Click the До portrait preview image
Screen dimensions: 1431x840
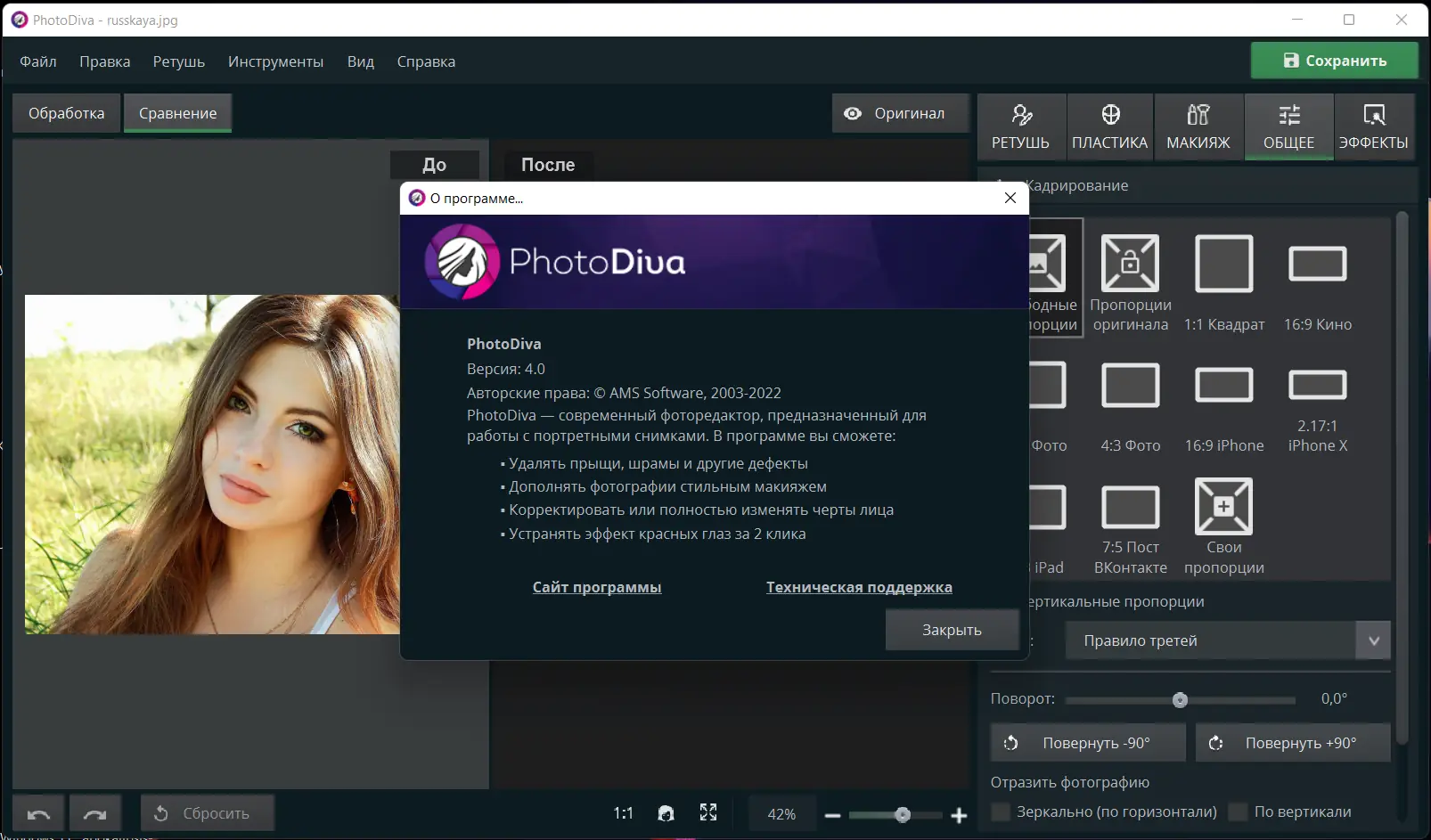point(212,464)
